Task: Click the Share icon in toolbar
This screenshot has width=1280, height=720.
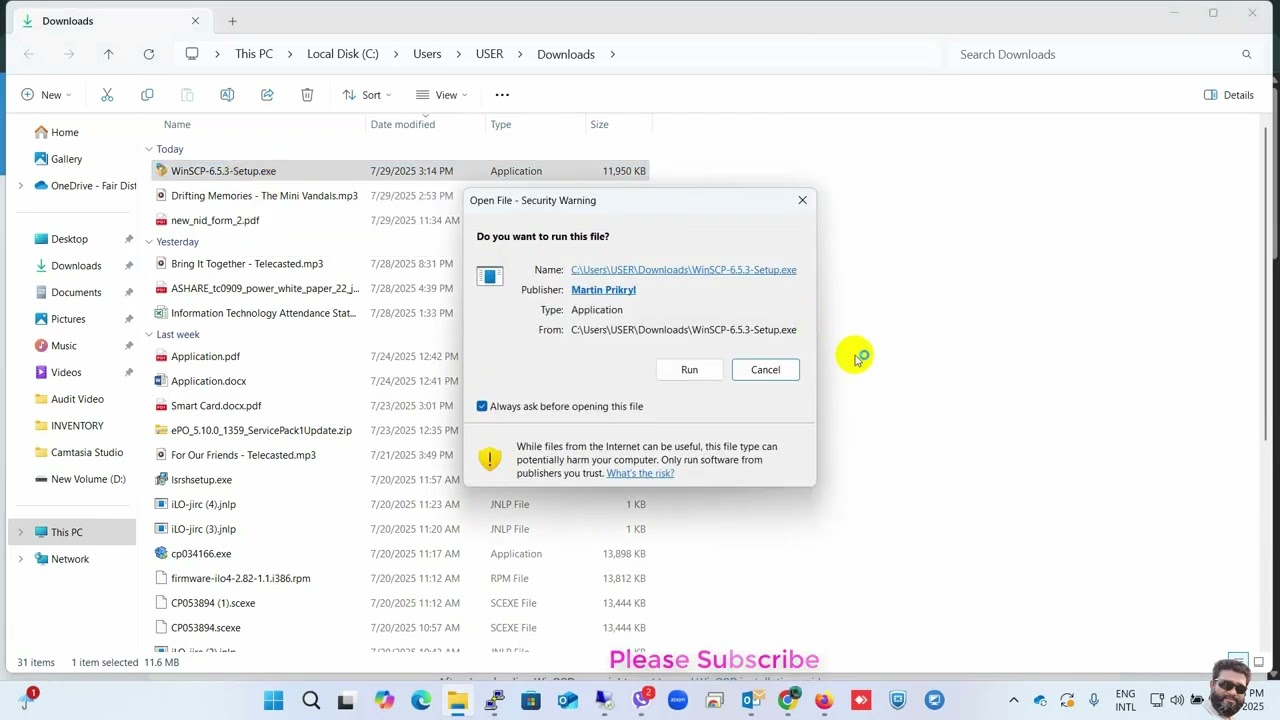Action: pos(267,95)
